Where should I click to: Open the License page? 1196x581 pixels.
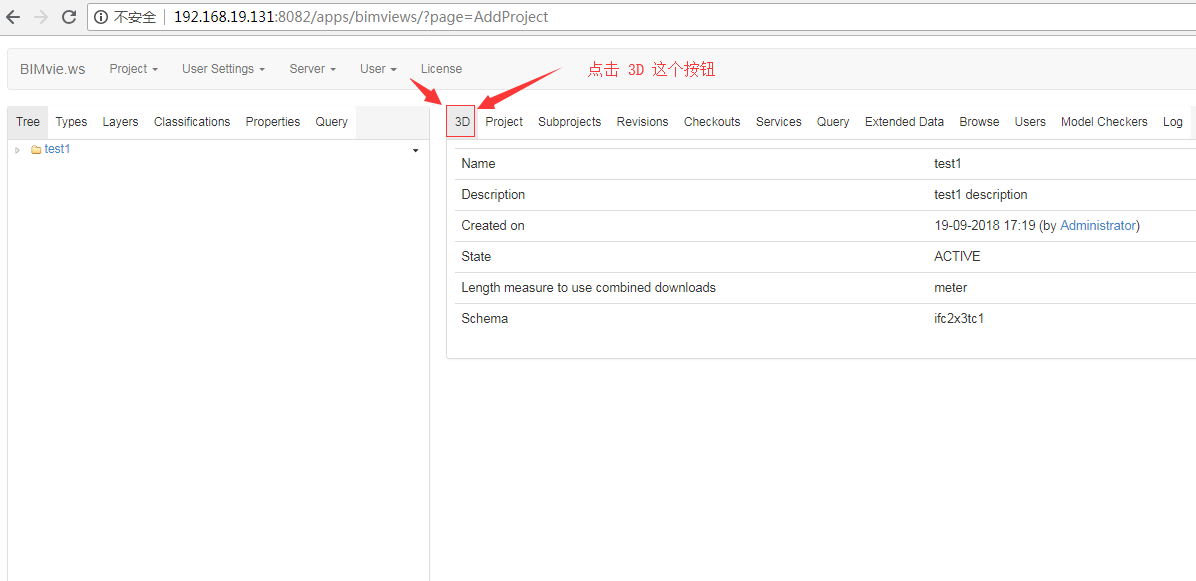pyautogui.click(x=441, y=68)
